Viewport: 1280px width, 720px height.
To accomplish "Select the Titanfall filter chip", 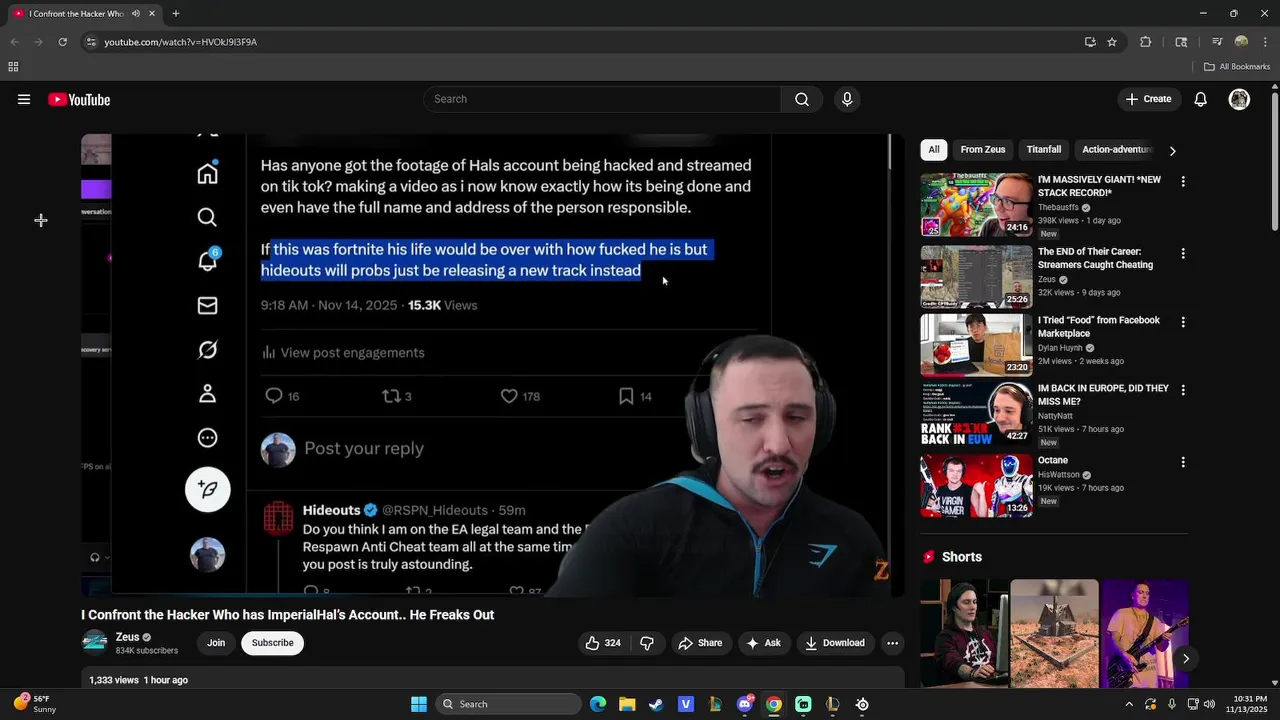I will 1044,150.
